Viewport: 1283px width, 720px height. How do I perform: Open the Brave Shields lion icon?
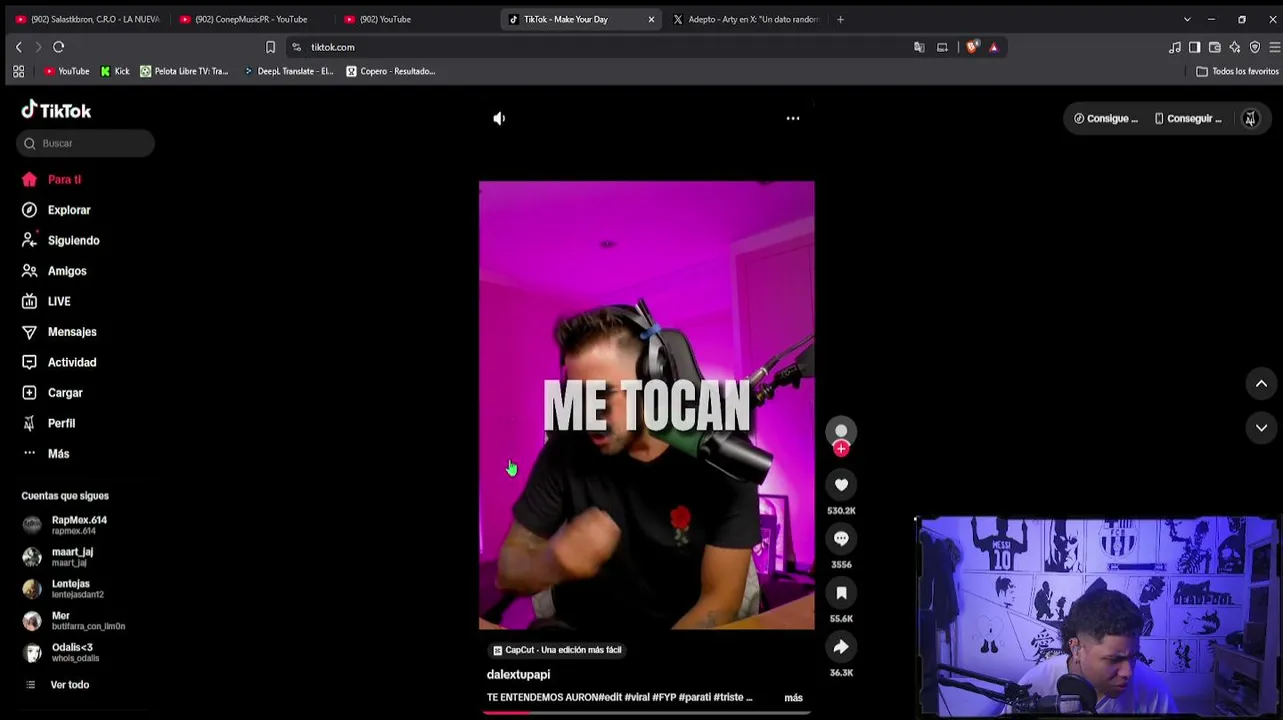click(972, 47)
